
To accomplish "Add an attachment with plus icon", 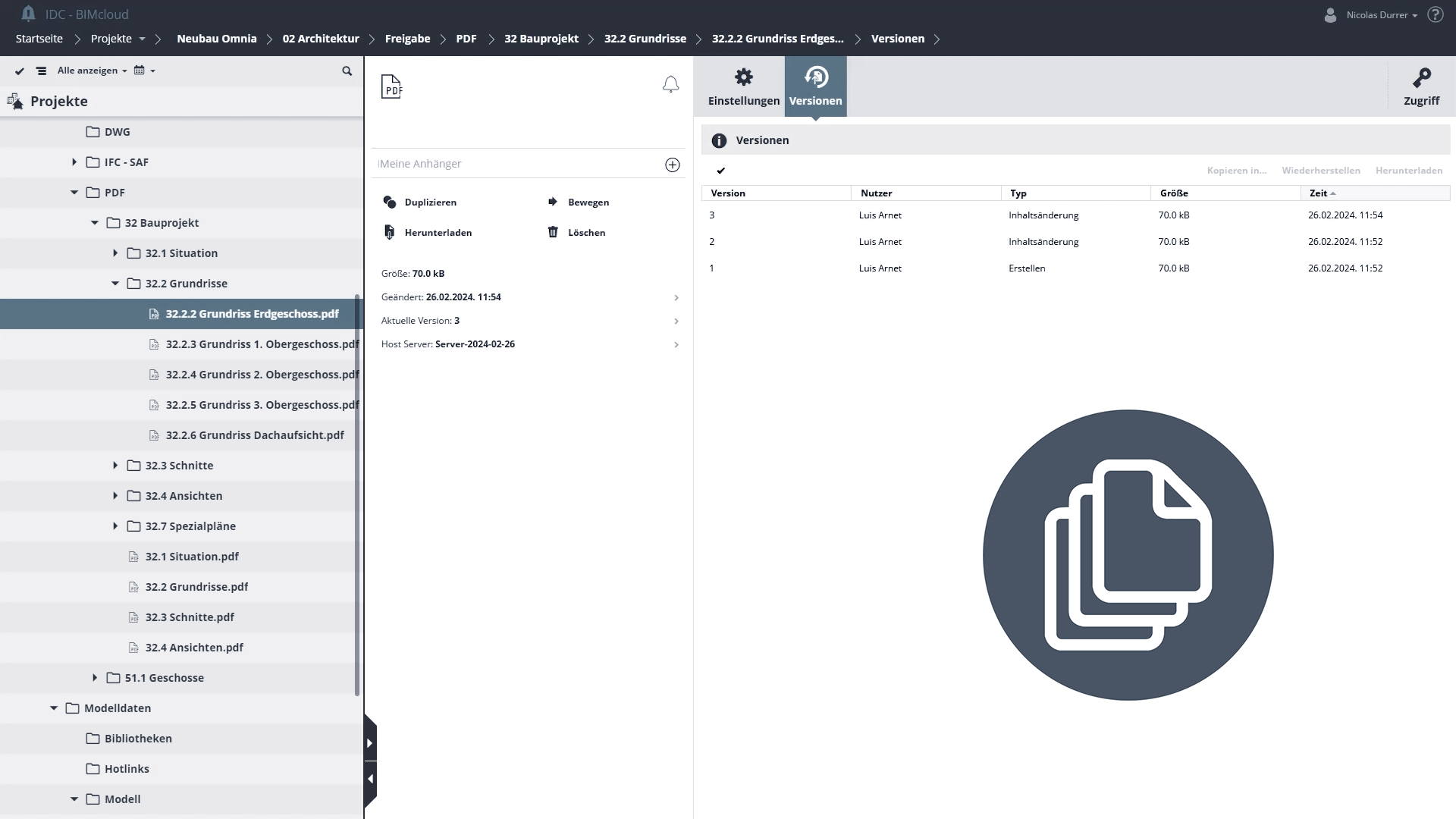I will point(673,165).
